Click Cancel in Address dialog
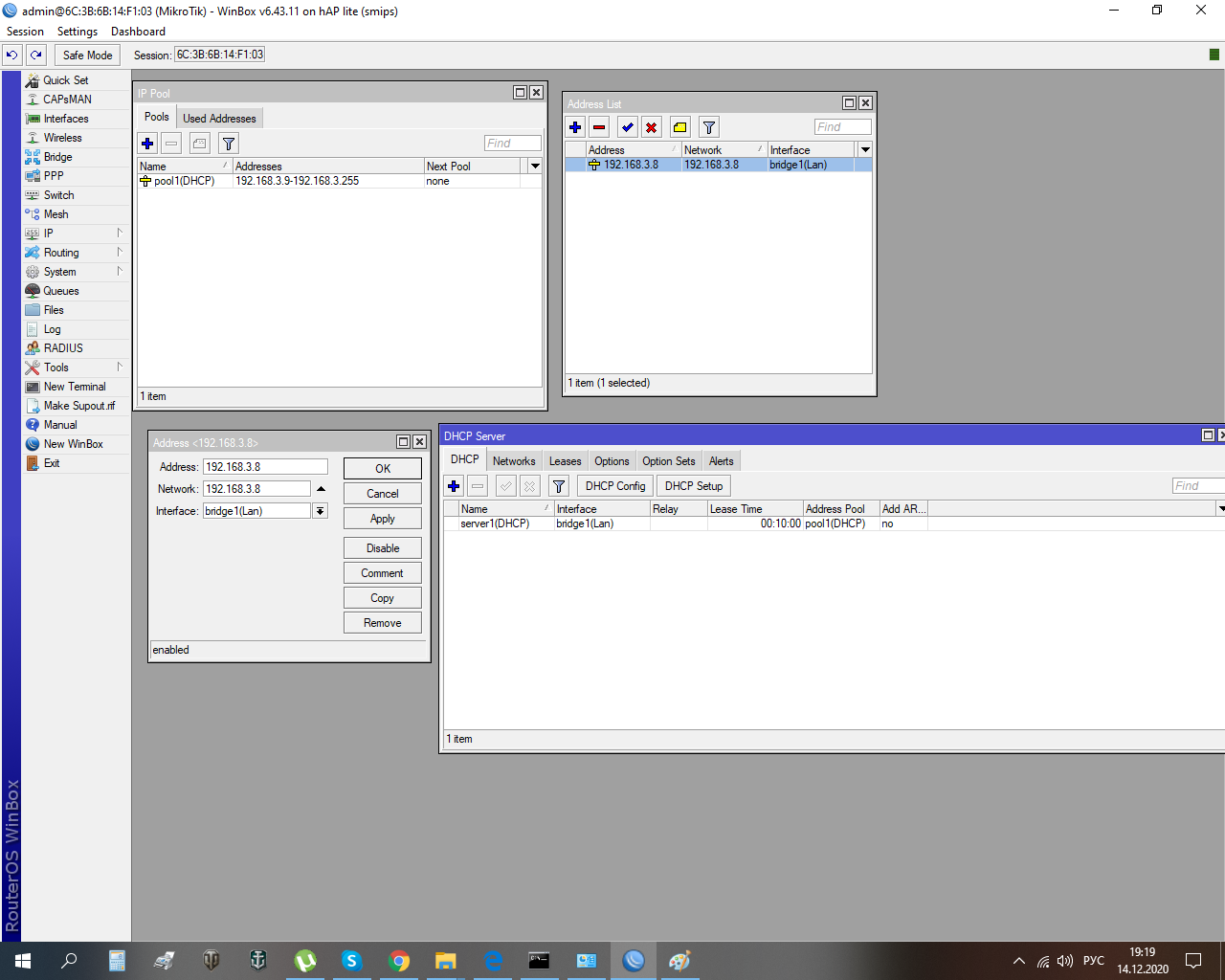This screenshot has height=980, width=1225. (383, 494)
